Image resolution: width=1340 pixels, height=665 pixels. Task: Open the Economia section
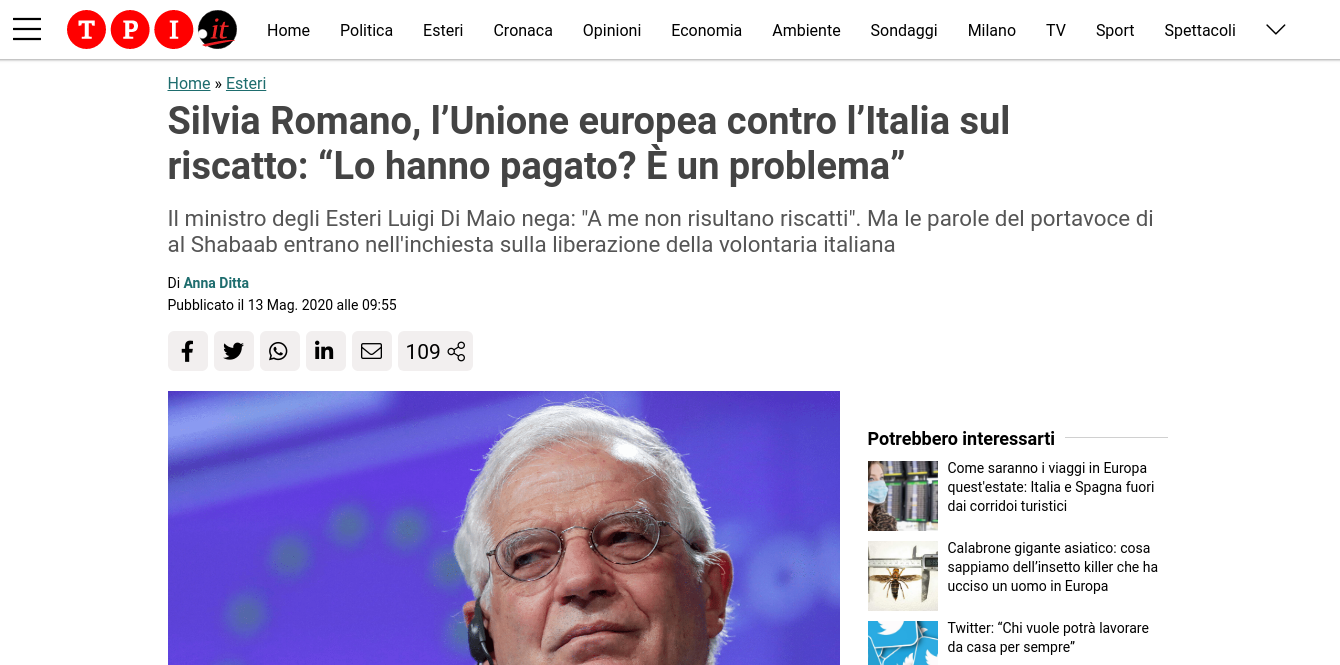tap(706, 30)
